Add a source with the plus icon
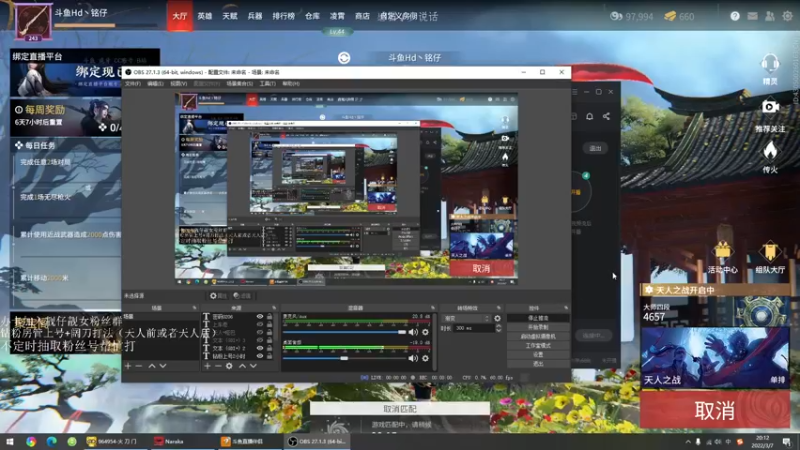This screenshot has width=800, height=450. (207, 366)
